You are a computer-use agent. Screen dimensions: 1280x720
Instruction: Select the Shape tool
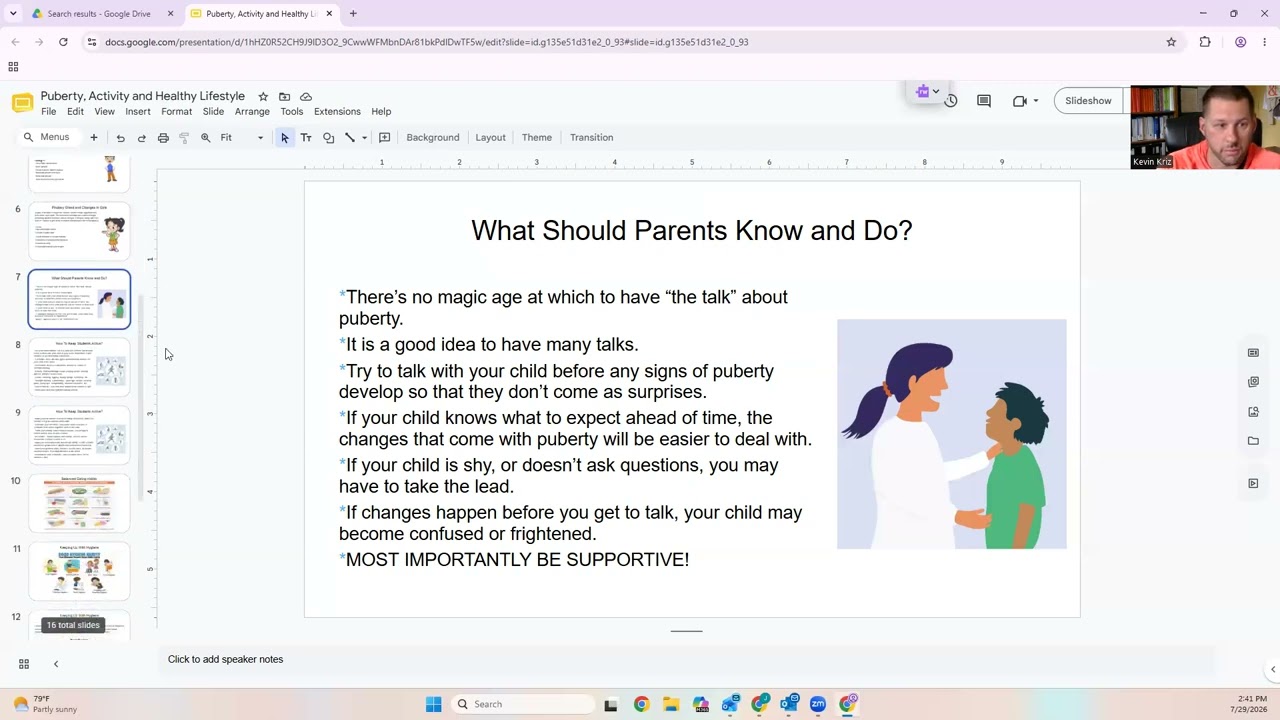(328, 138)
